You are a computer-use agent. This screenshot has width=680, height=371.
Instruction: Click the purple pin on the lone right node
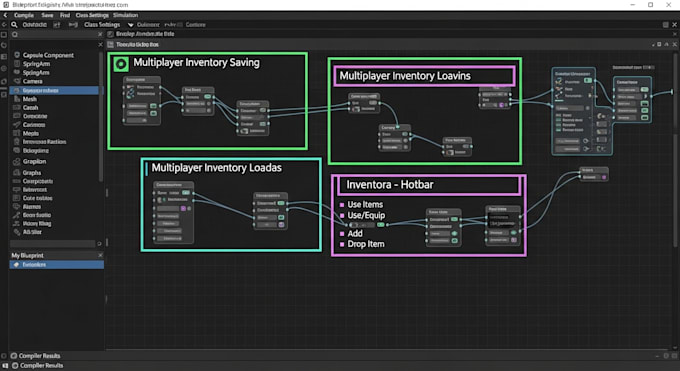(x=604, y=177)
